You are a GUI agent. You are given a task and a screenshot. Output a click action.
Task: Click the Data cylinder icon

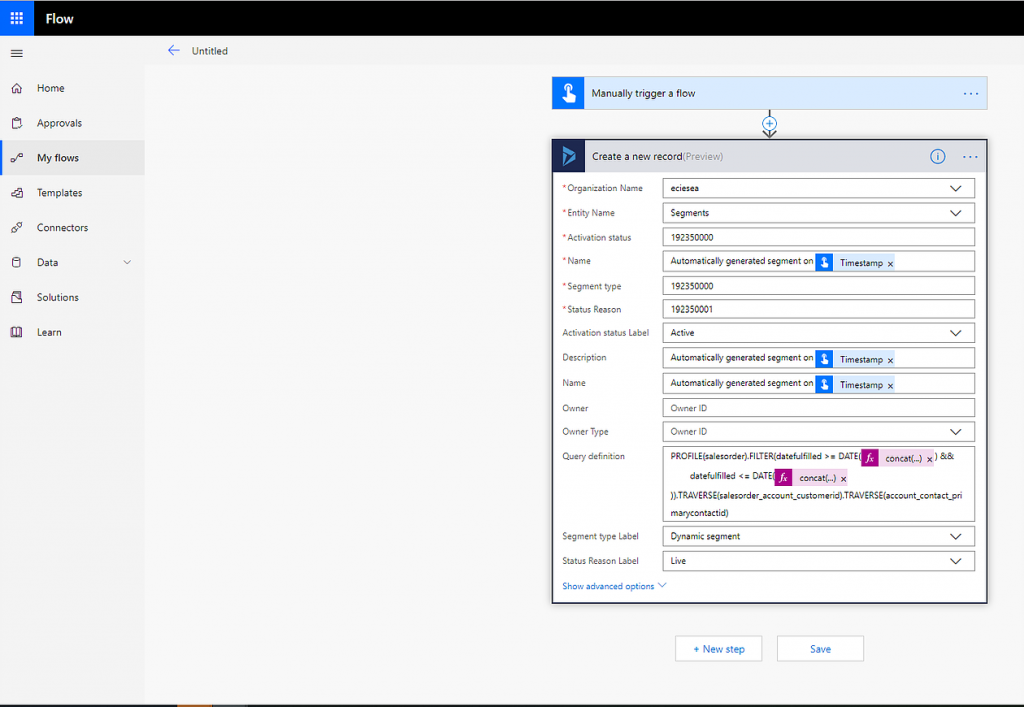coord(17,262)
